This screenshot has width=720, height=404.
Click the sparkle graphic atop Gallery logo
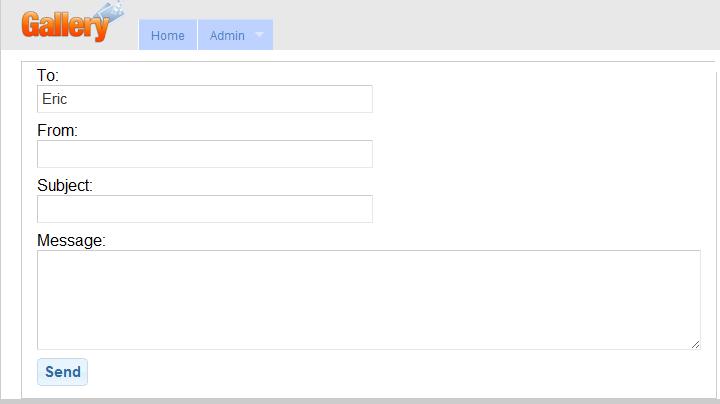[112, 12]
